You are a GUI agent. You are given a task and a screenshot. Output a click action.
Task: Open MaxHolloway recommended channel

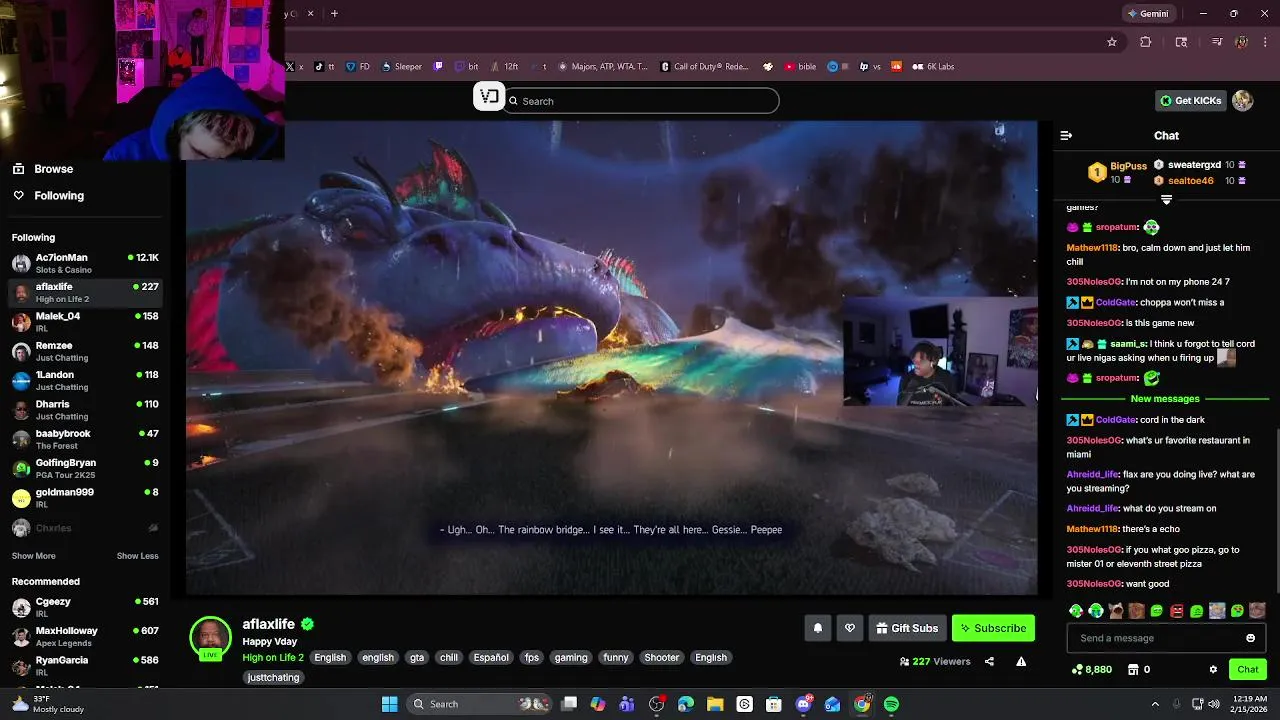tap(85, 636)
